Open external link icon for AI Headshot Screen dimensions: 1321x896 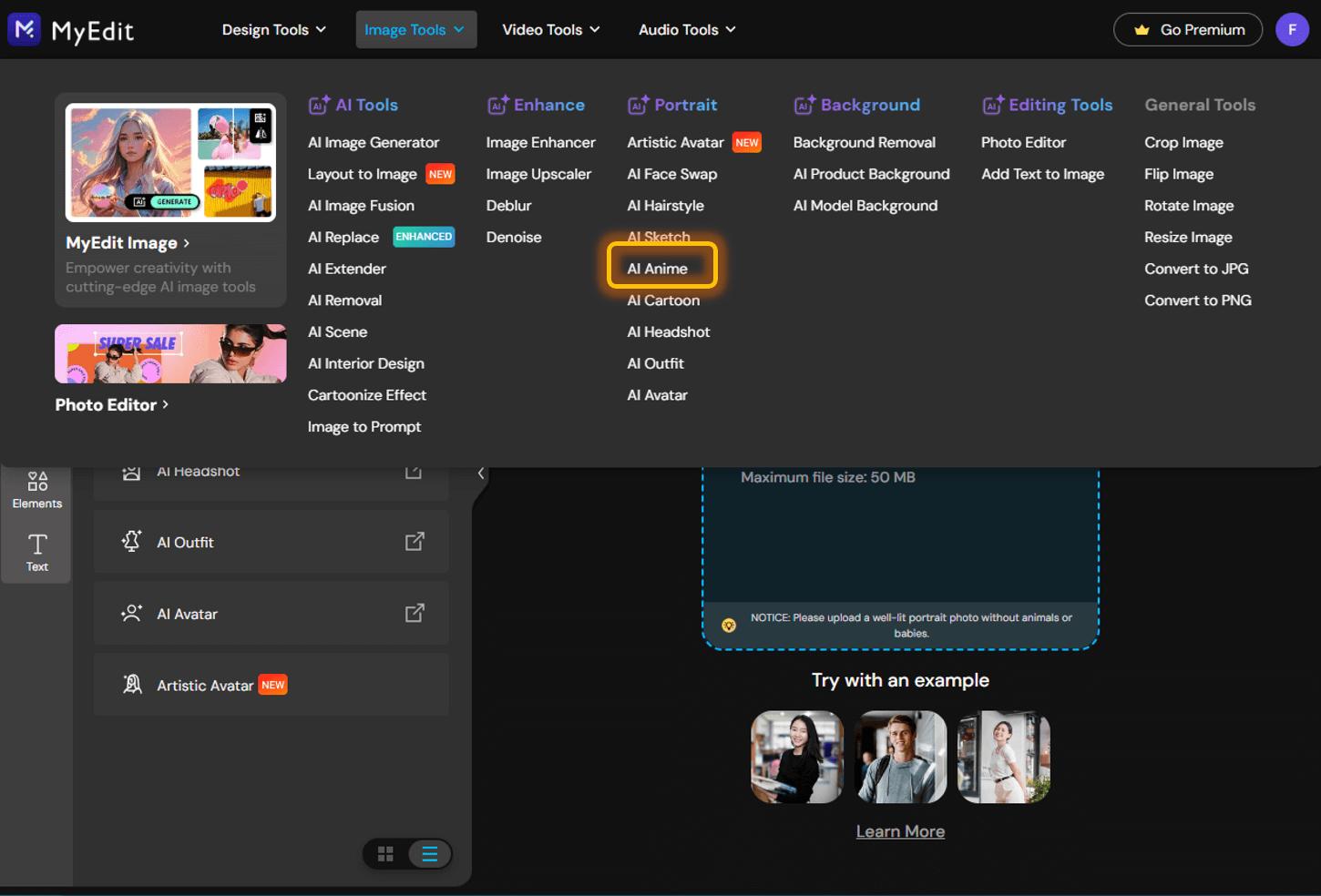tap(414, 471)
